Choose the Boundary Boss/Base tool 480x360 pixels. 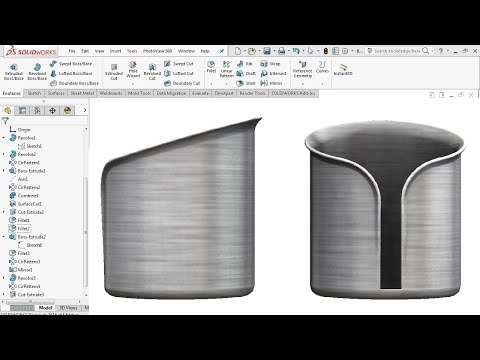[x=74, y=83]
